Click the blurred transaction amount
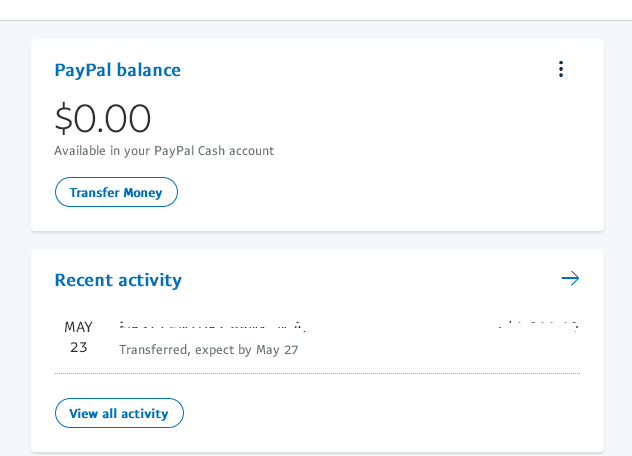632x456 pixels. point(539,326)
